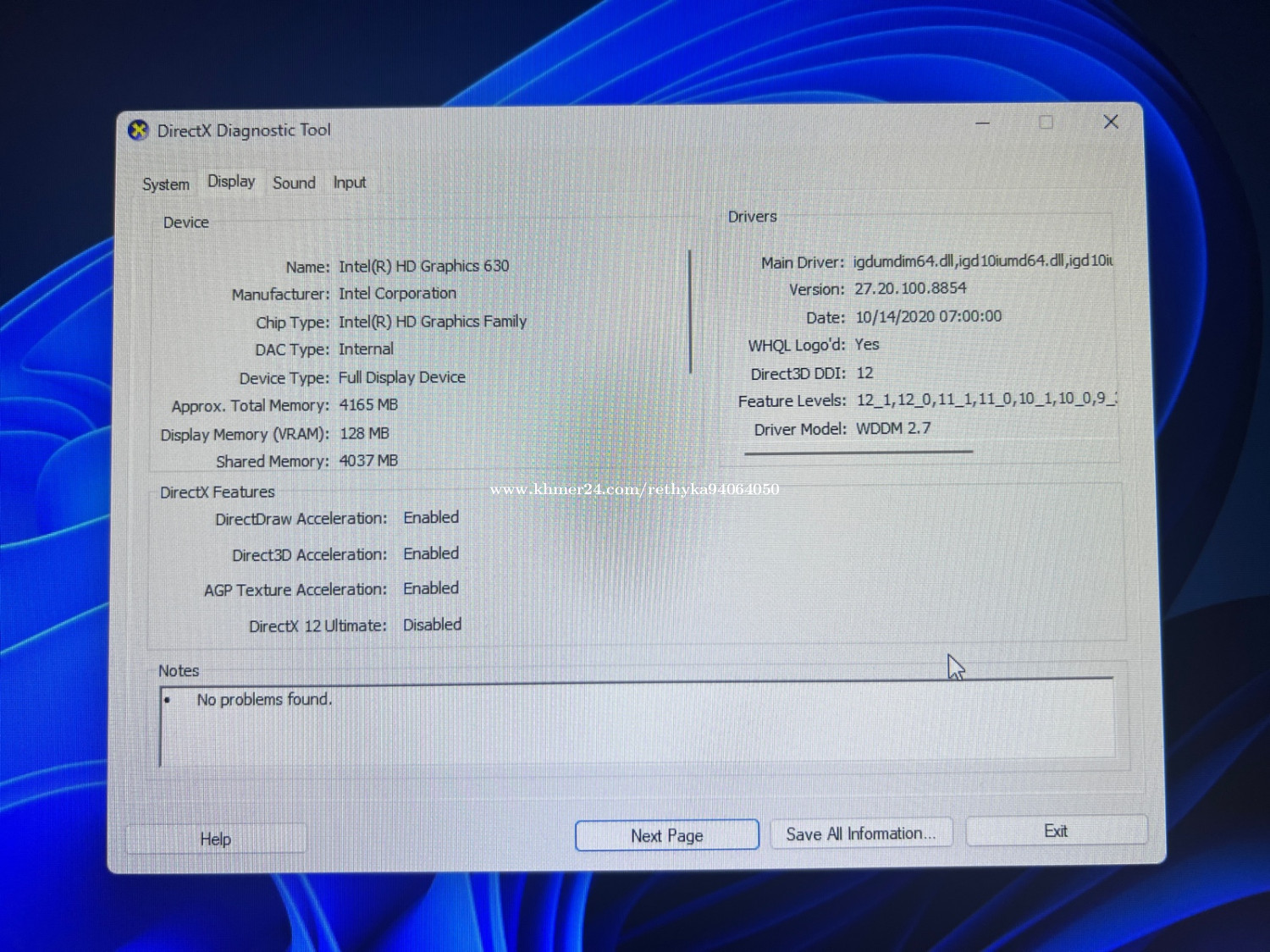This screenshot has width=1270, height=952.
Task: Click Direct3D Acceleration 'Enabled' value
Action: 431,553
